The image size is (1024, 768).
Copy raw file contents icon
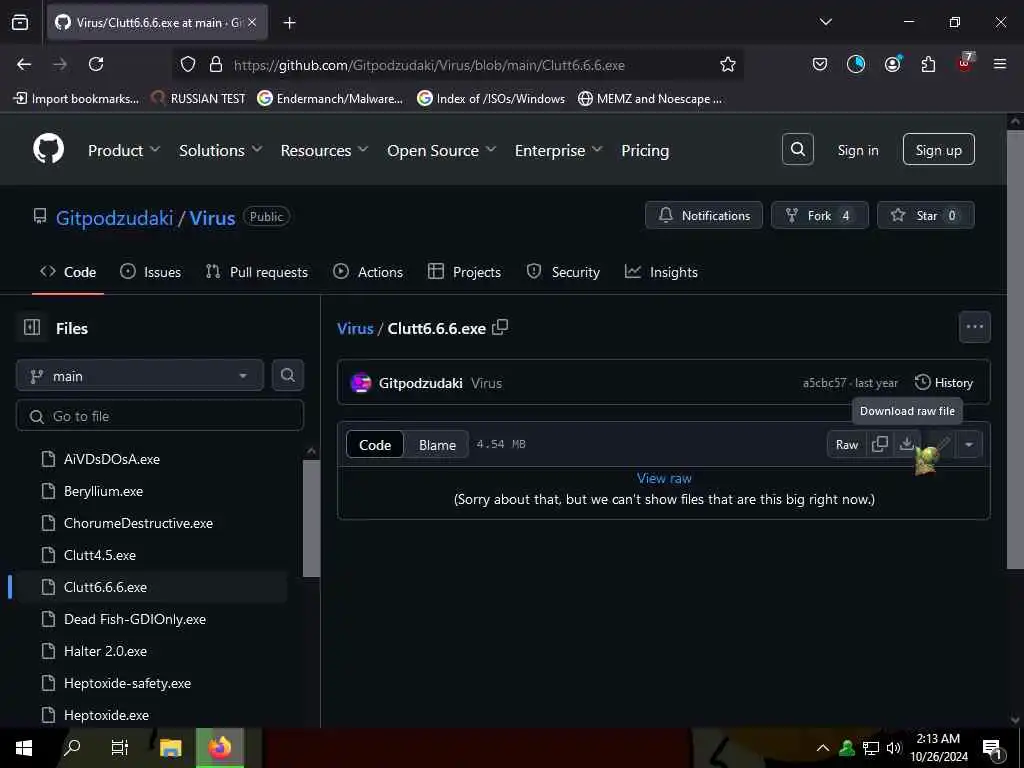(880, 444)
